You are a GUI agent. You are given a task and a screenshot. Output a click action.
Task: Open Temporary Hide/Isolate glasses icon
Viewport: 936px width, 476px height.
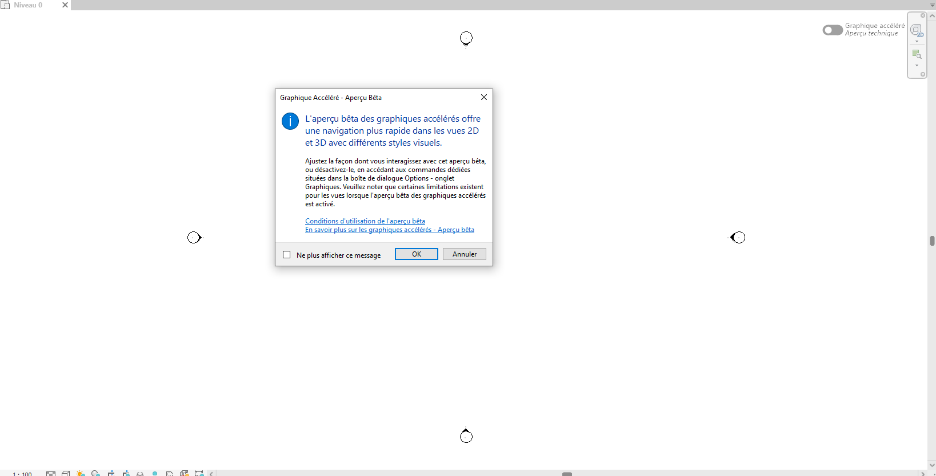click(x=140, y=474)
